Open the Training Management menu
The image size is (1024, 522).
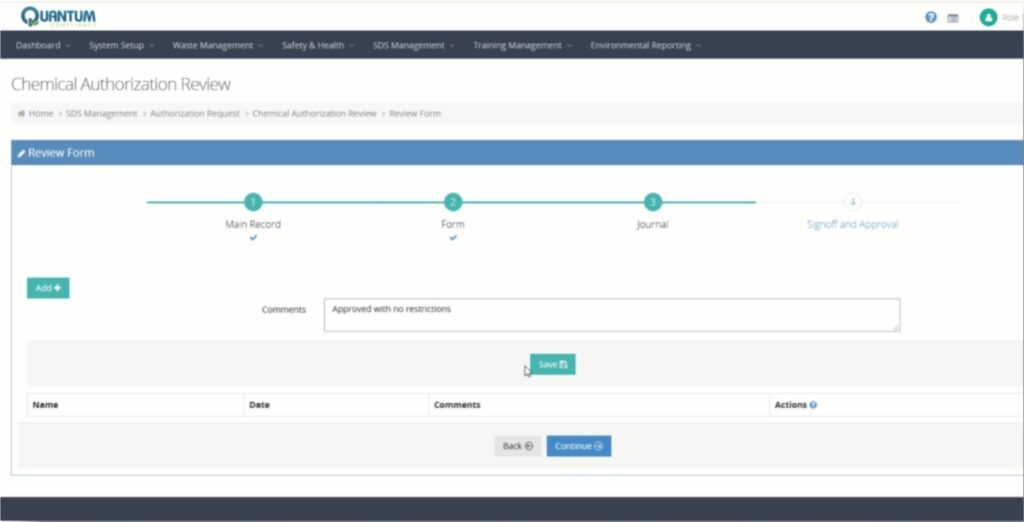[523, 45]
